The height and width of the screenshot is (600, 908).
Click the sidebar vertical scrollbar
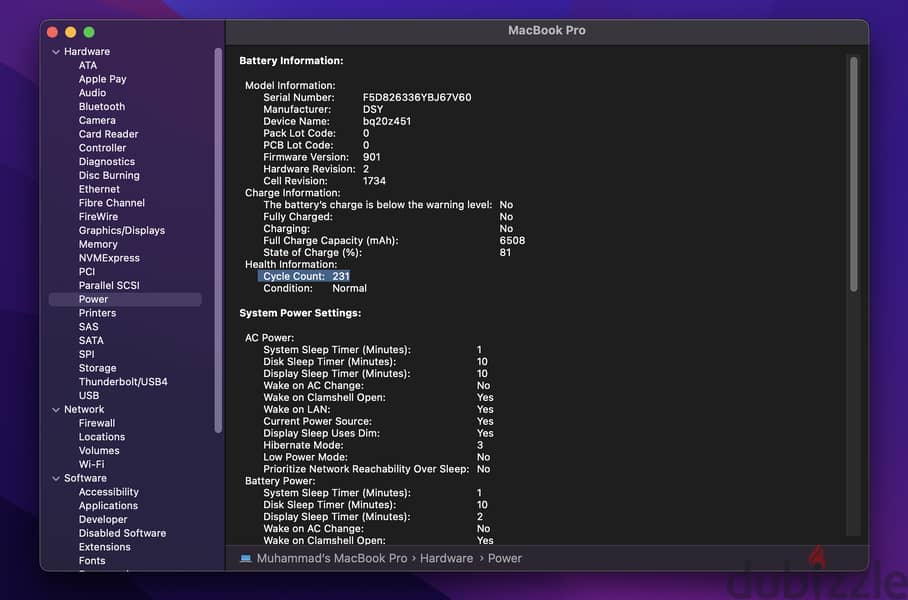(218, 240)
